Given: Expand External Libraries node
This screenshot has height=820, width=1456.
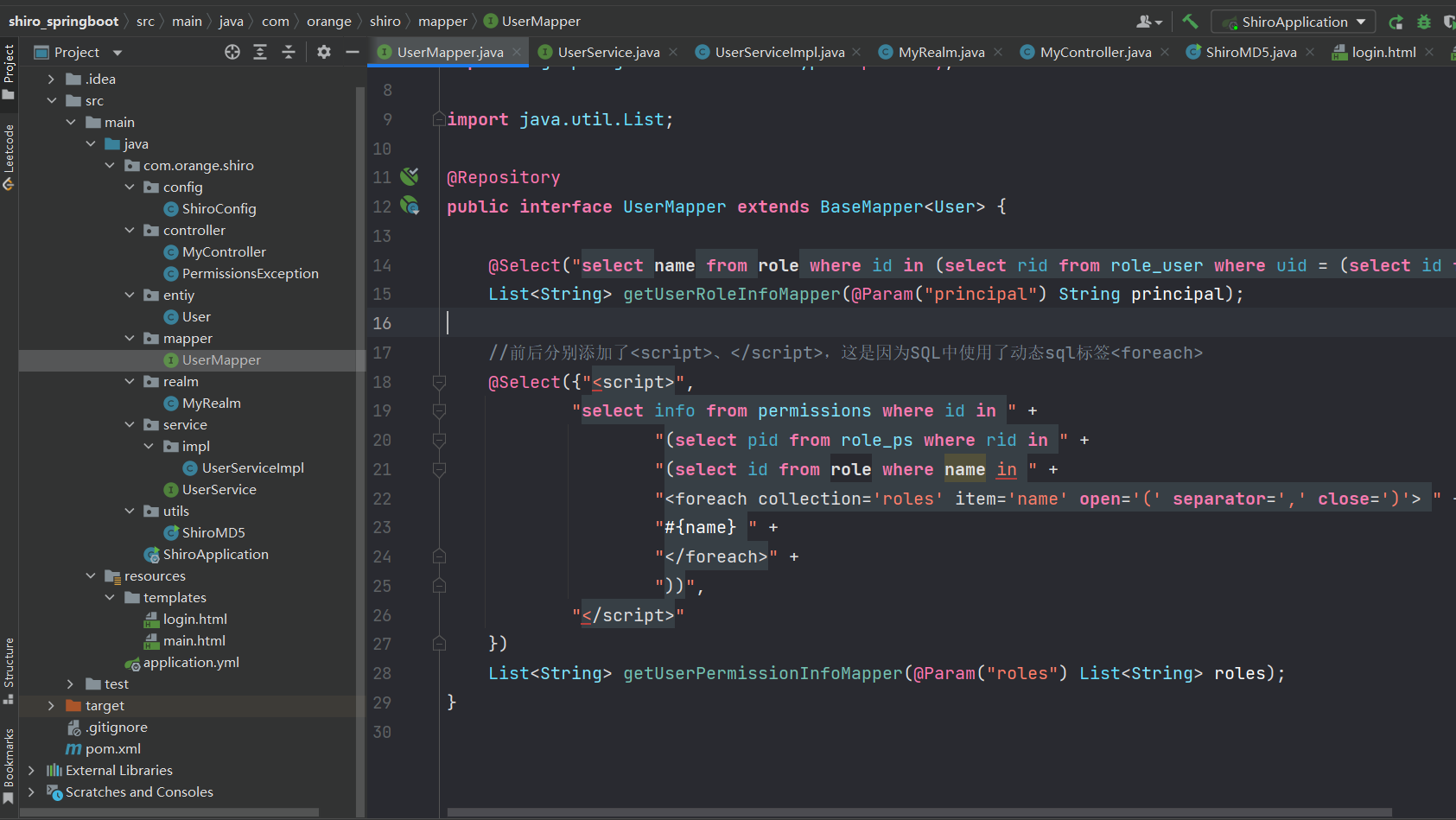Looking at the screenshot, I should pyautogui.click(x=31, y=770).
